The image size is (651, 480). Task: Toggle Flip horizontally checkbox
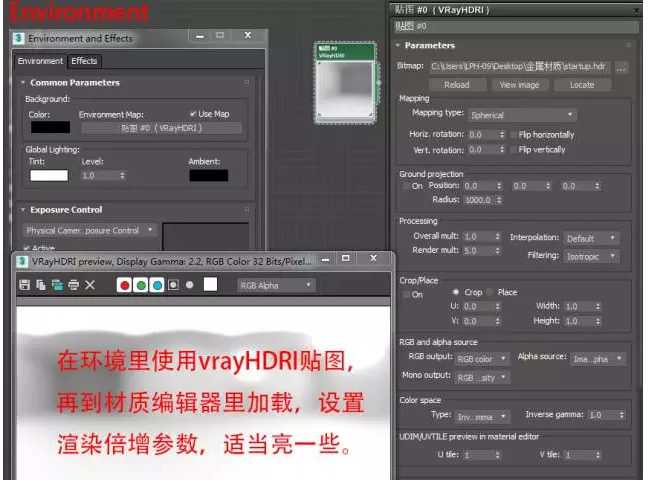[x=514, y=135]
